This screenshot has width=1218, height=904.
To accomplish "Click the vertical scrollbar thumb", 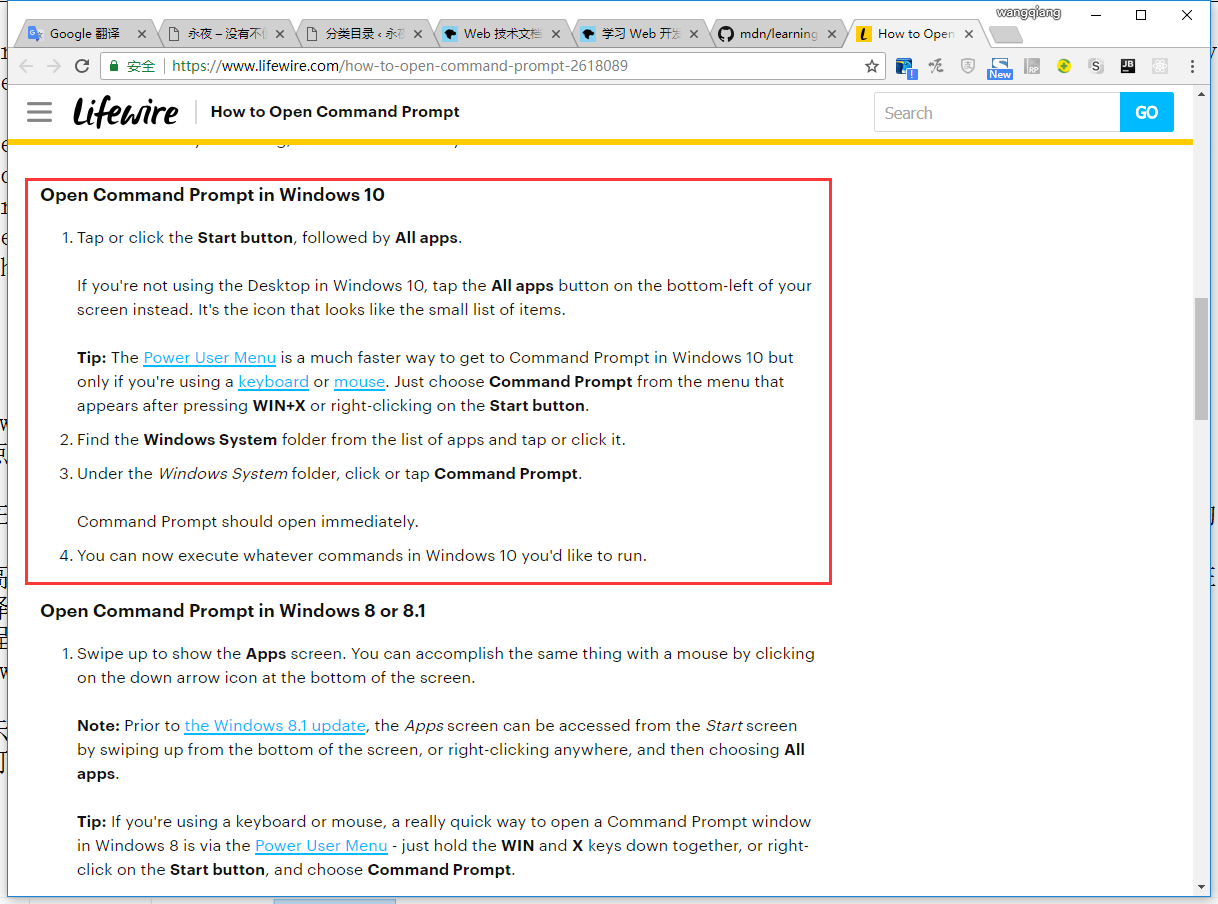I will point(1201,358).
